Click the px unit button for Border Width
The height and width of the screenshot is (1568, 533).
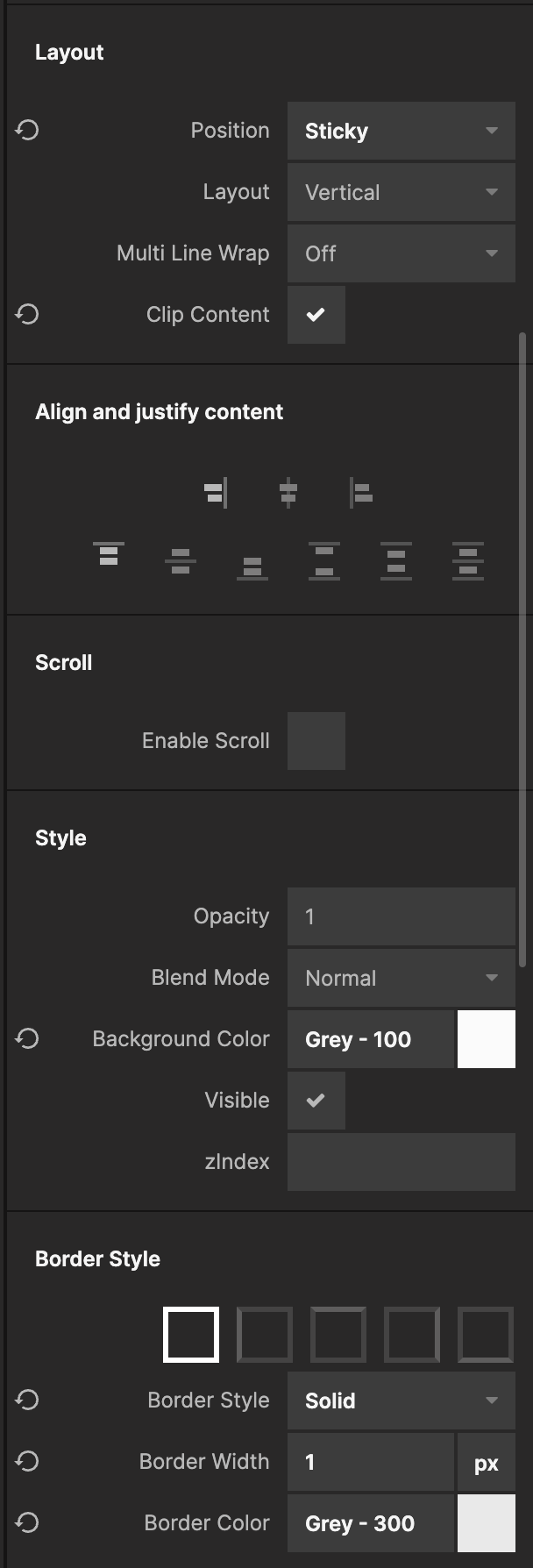(x=486, y=1462)
